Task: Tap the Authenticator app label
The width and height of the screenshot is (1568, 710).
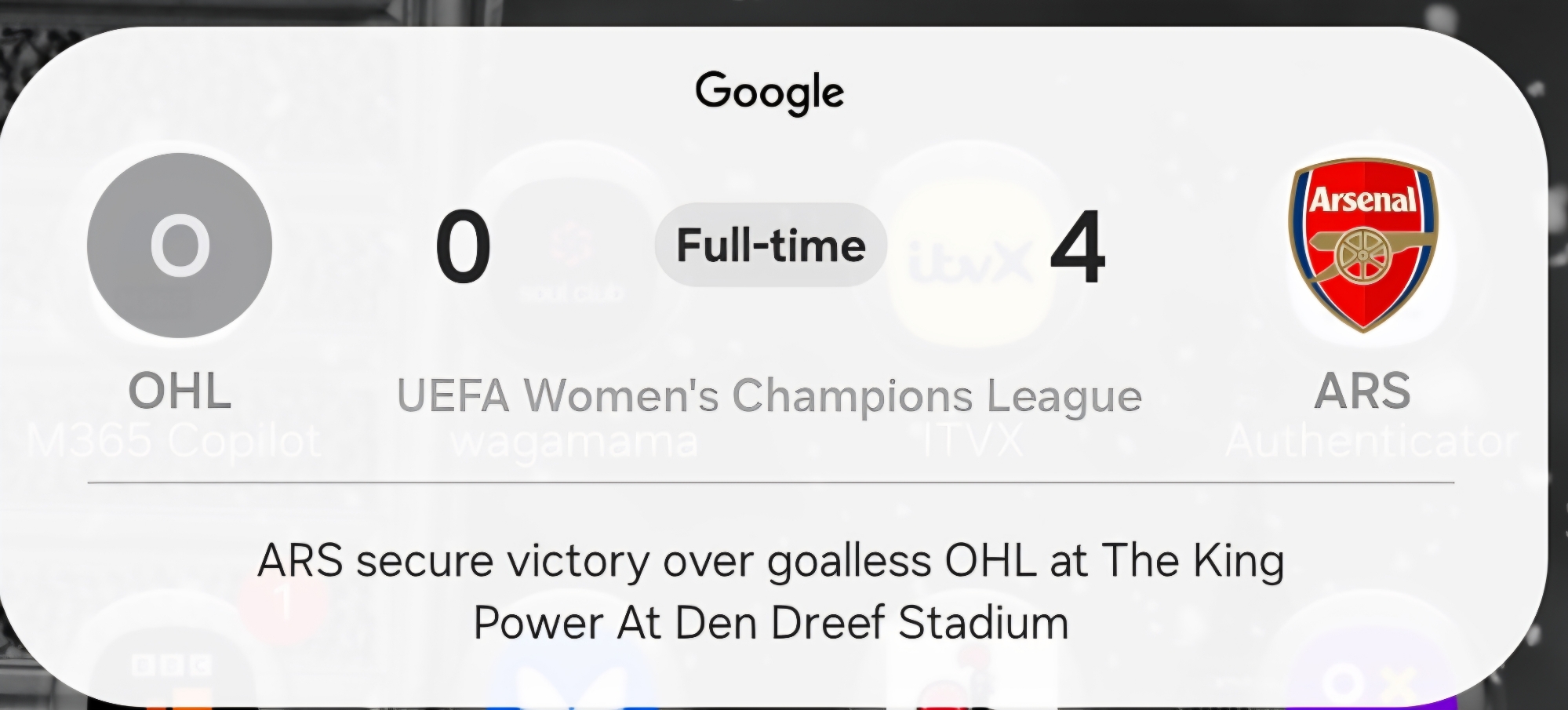Action: pos(1371,441)
